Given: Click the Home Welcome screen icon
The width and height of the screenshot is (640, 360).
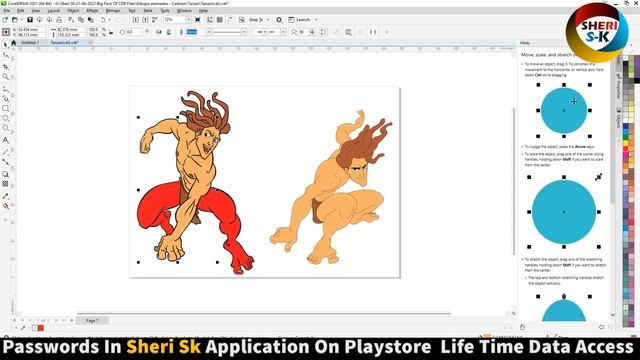Looking at the screenshot, I should (13, 42).
